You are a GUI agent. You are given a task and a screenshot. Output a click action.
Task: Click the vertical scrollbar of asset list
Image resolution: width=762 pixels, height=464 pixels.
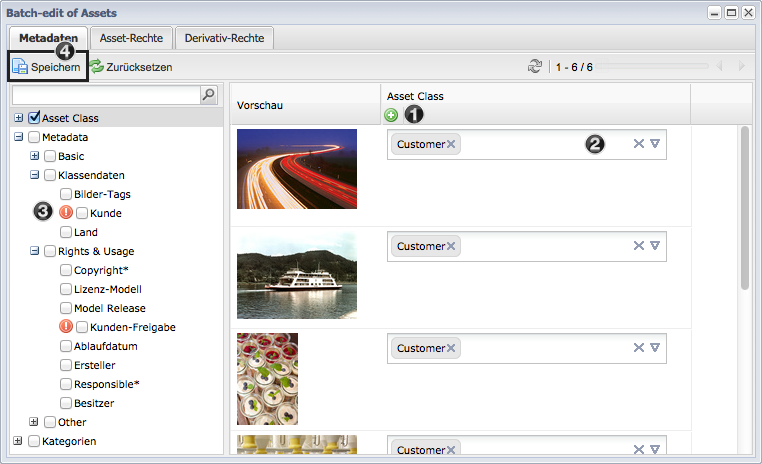(x=745, y=208)
